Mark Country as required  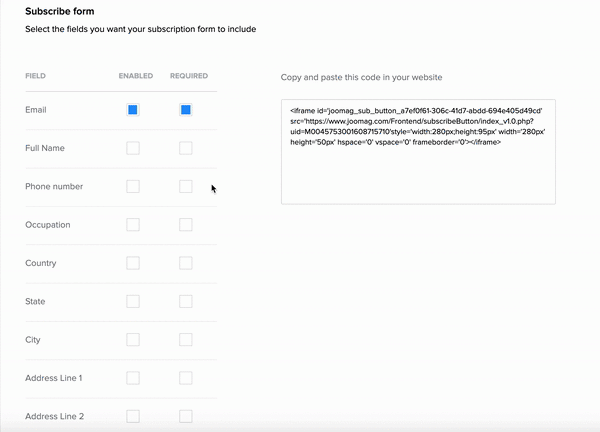pyautogui.click(x=186, y=263)
